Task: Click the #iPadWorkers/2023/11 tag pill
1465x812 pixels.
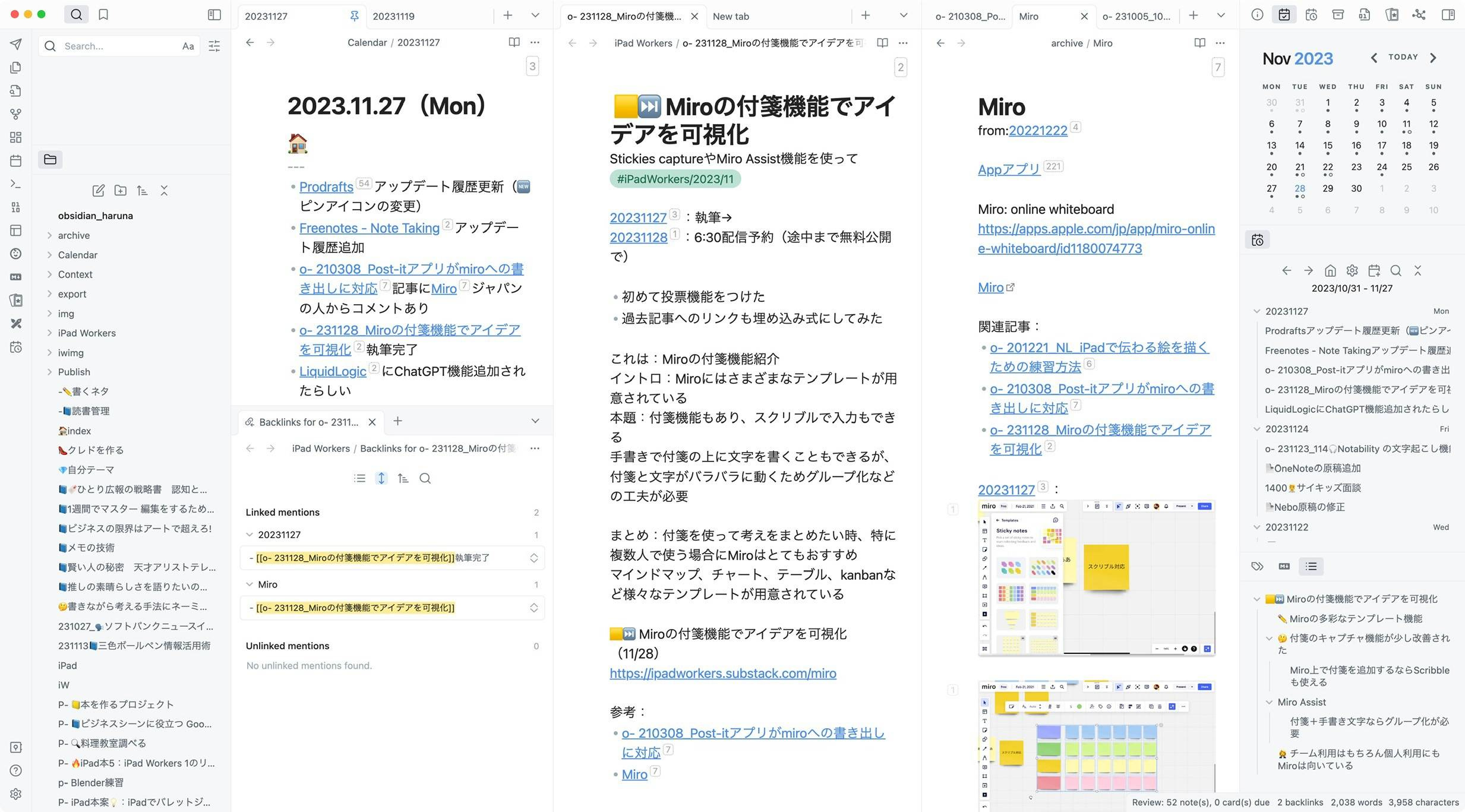Action: 675,179
